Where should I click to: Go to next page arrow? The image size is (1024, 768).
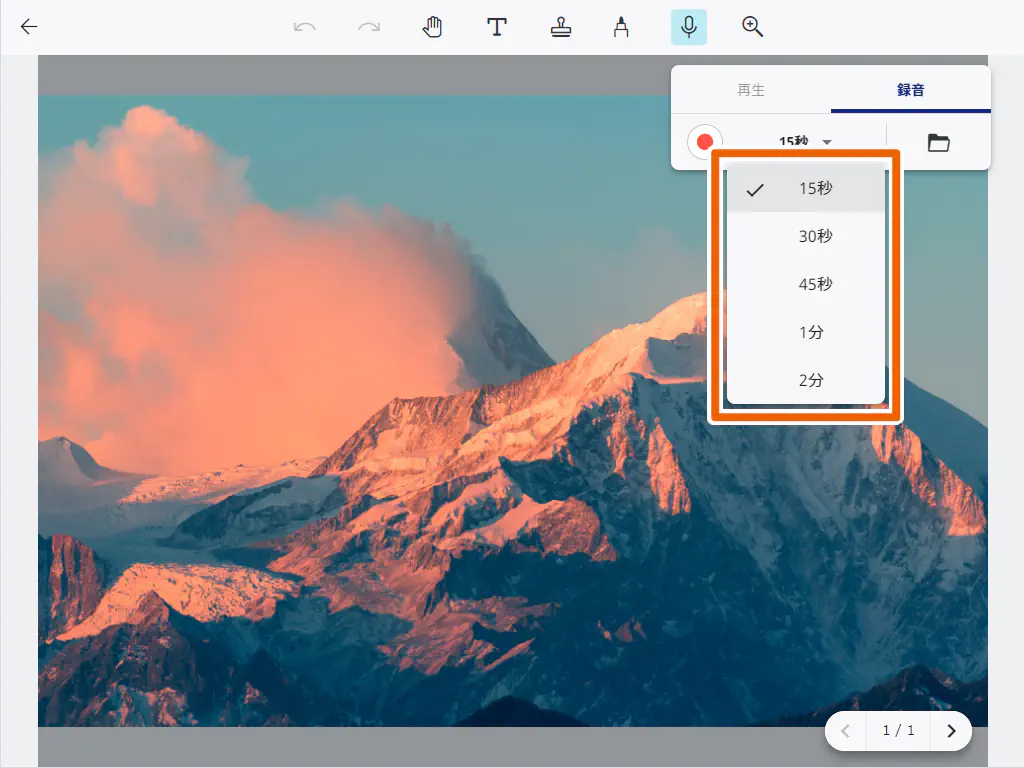[x=951, y=731]
